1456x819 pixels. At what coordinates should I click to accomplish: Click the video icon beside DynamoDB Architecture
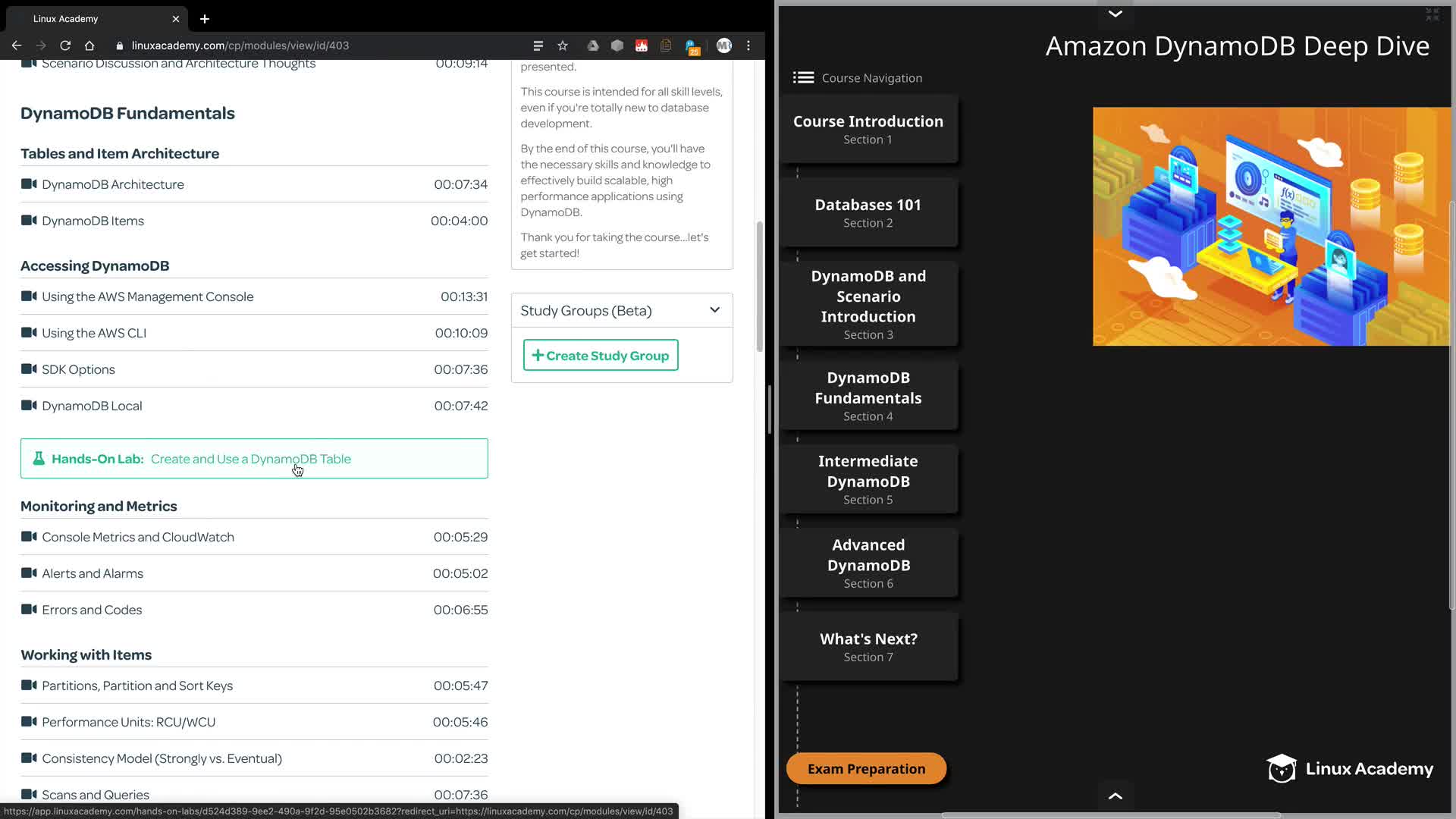coord(29,184)
